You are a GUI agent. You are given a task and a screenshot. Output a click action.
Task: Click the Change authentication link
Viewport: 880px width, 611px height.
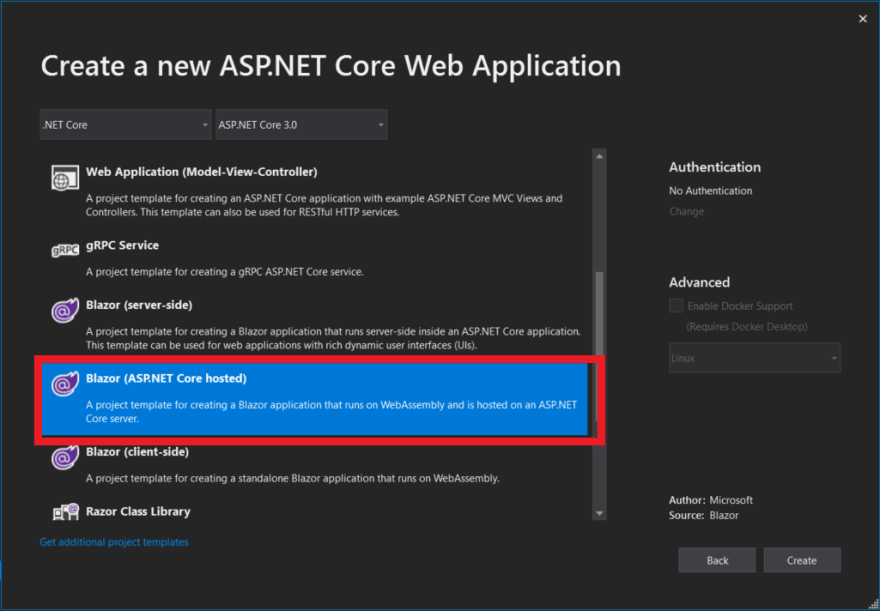686,212
